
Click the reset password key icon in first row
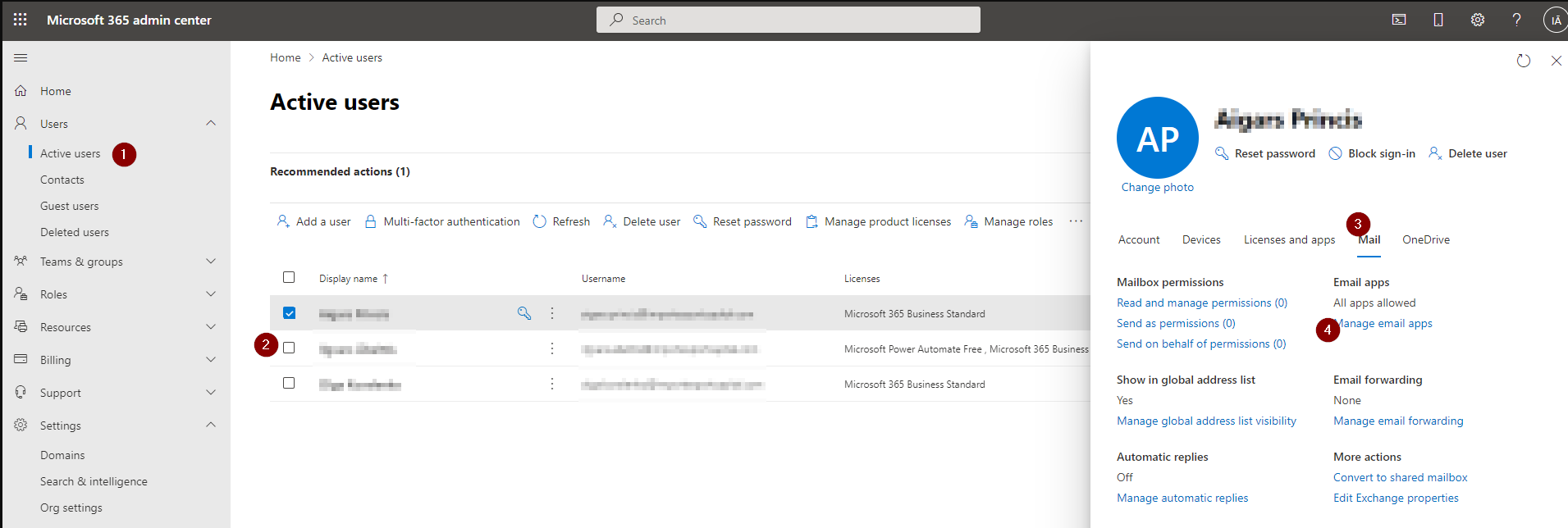pyautogui.click(x=524, y=313)
